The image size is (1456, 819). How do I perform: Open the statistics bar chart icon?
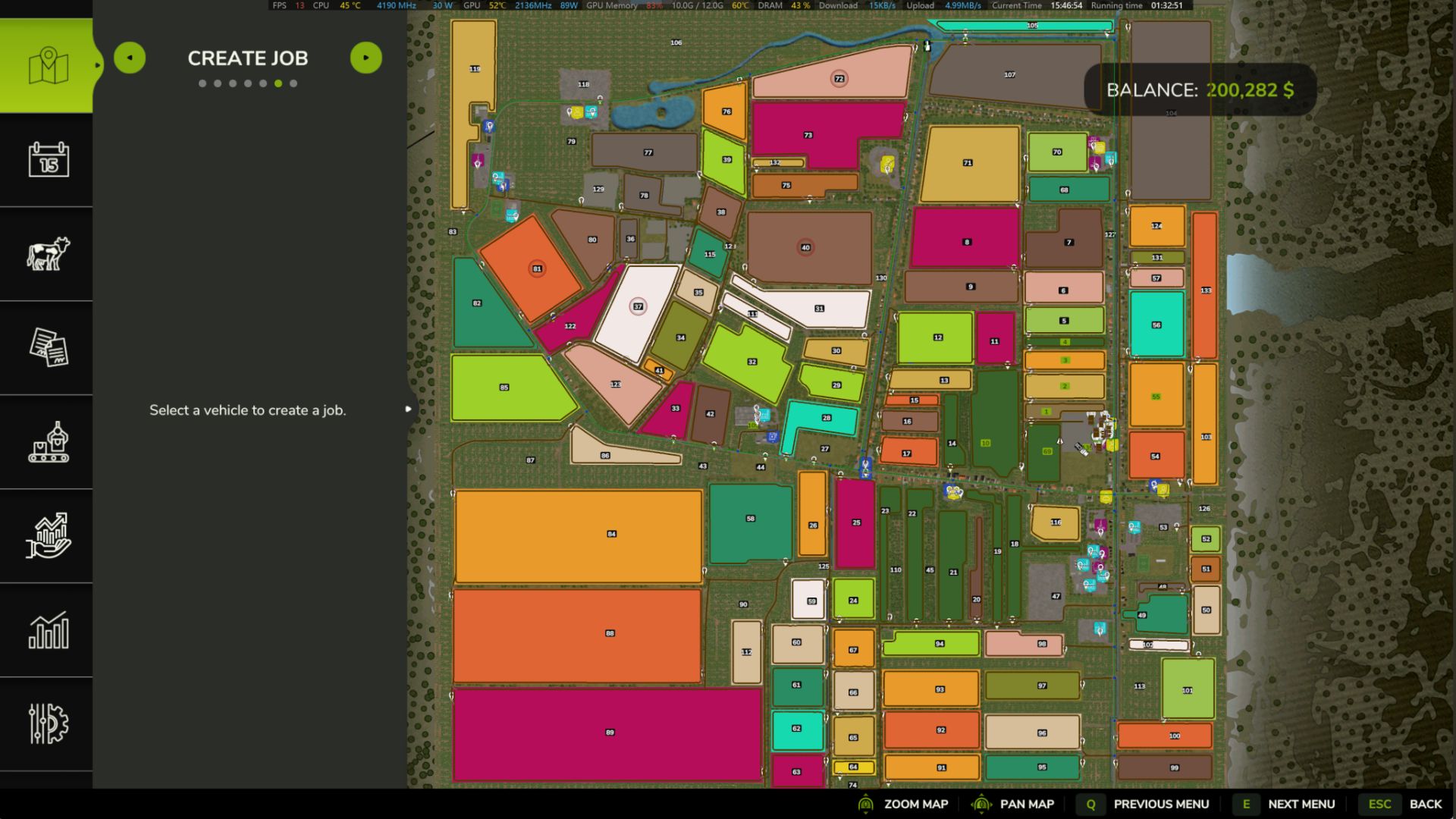click(48, 629)
